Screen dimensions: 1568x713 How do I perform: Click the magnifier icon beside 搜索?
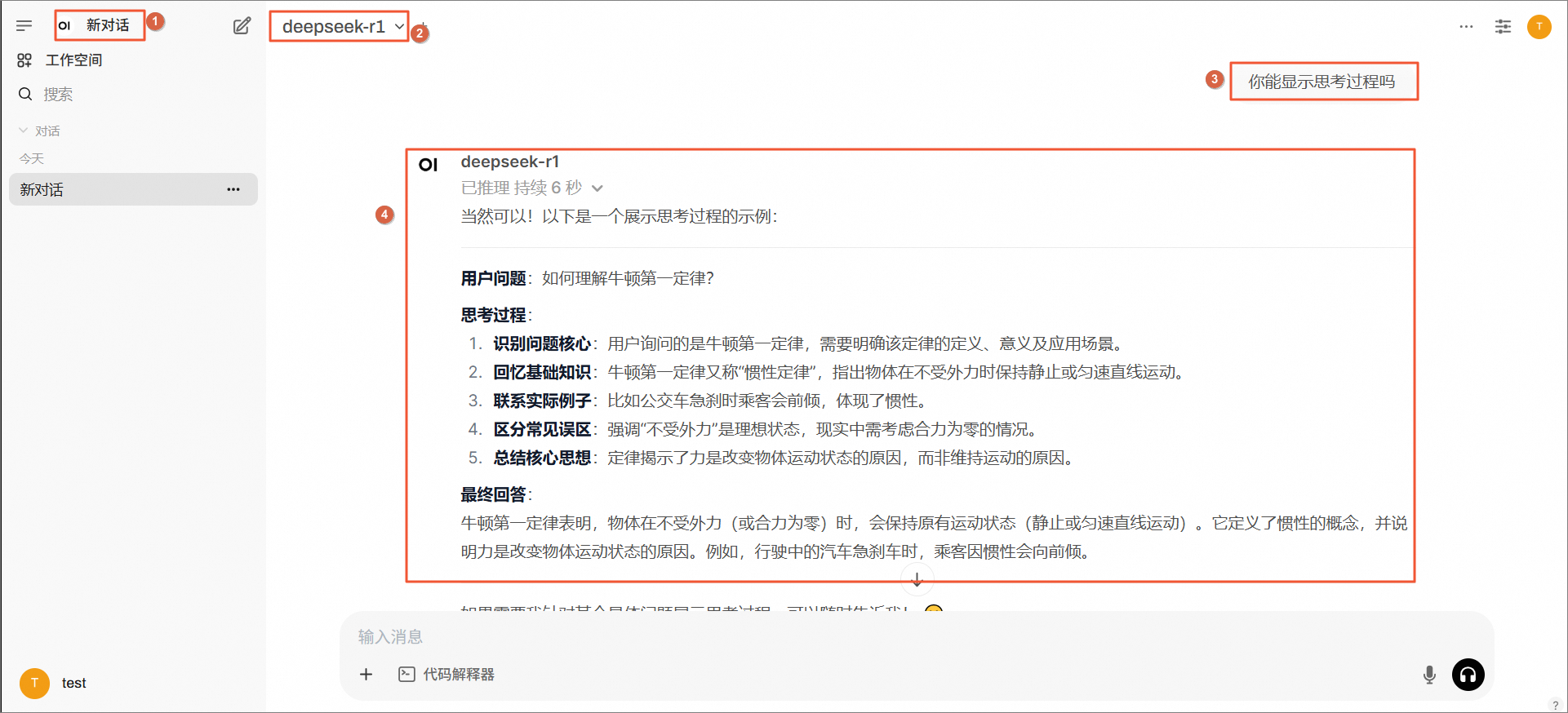pos(25,94)
